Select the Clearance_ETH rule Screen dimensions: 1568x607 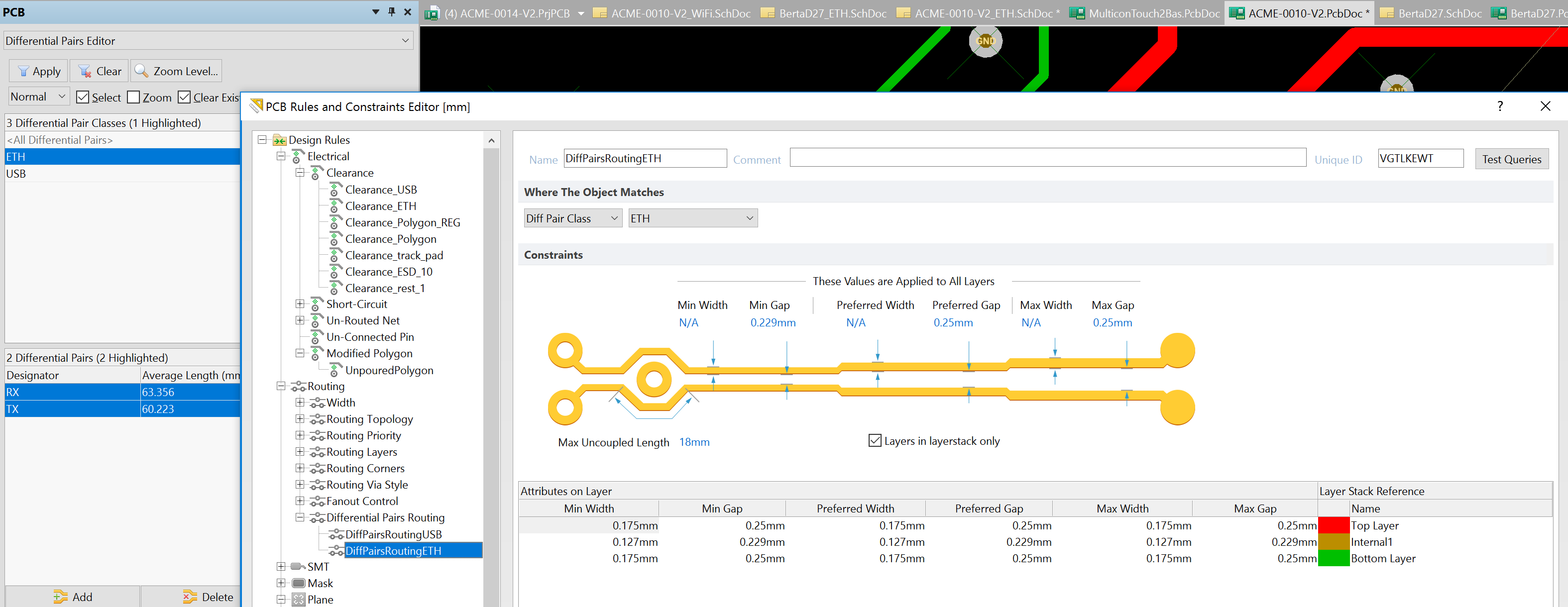[x=380, y=206]
